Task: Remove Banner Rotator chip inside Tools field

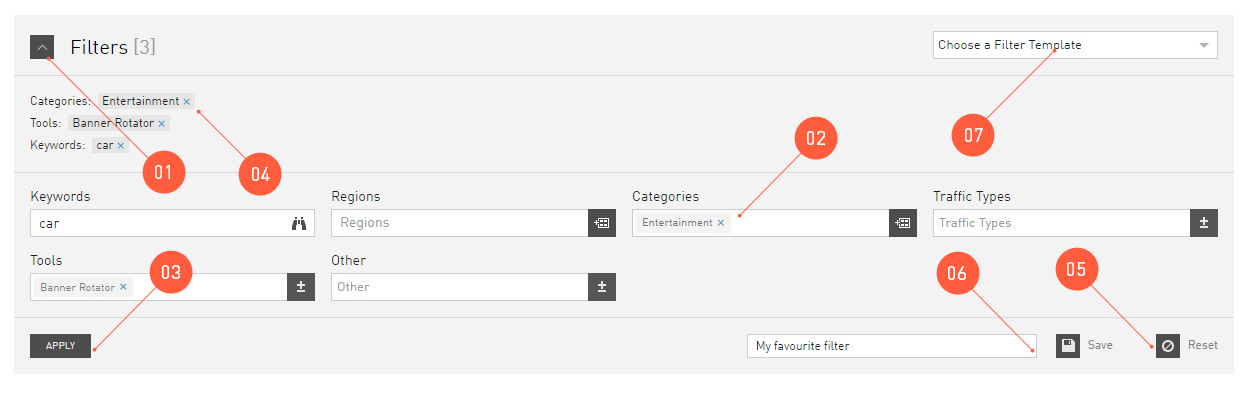Action: pyautogui.click(x=123, y=287)
